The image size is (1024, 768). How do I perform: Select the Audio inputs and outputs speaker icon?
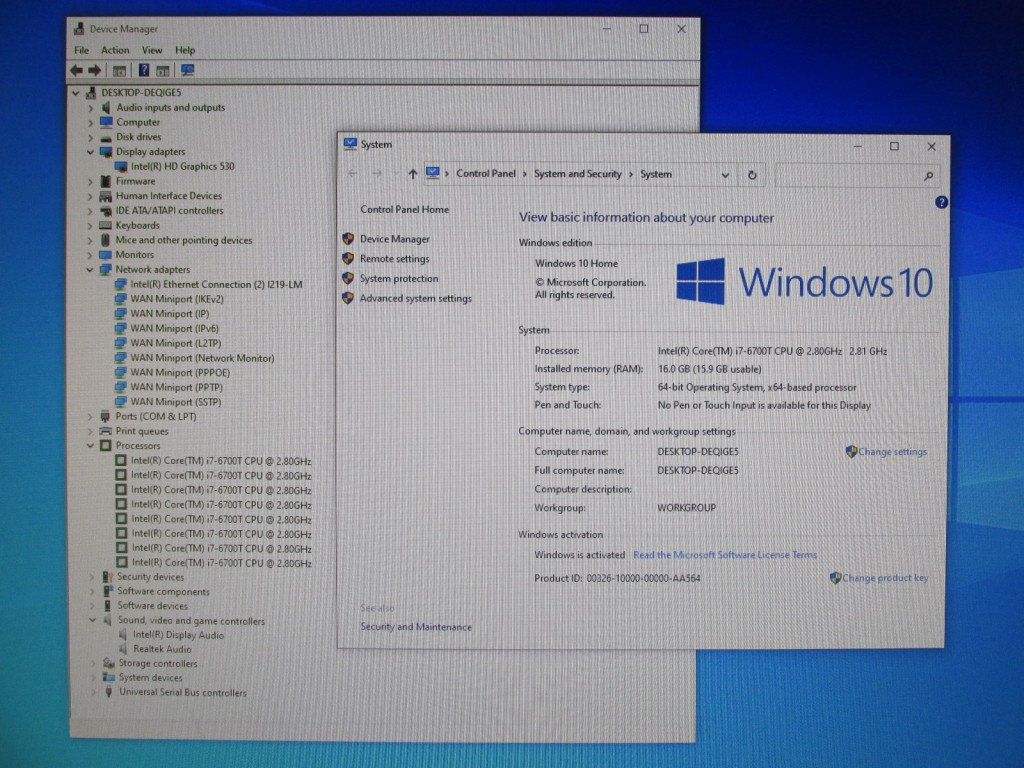[x=106, y=107]
